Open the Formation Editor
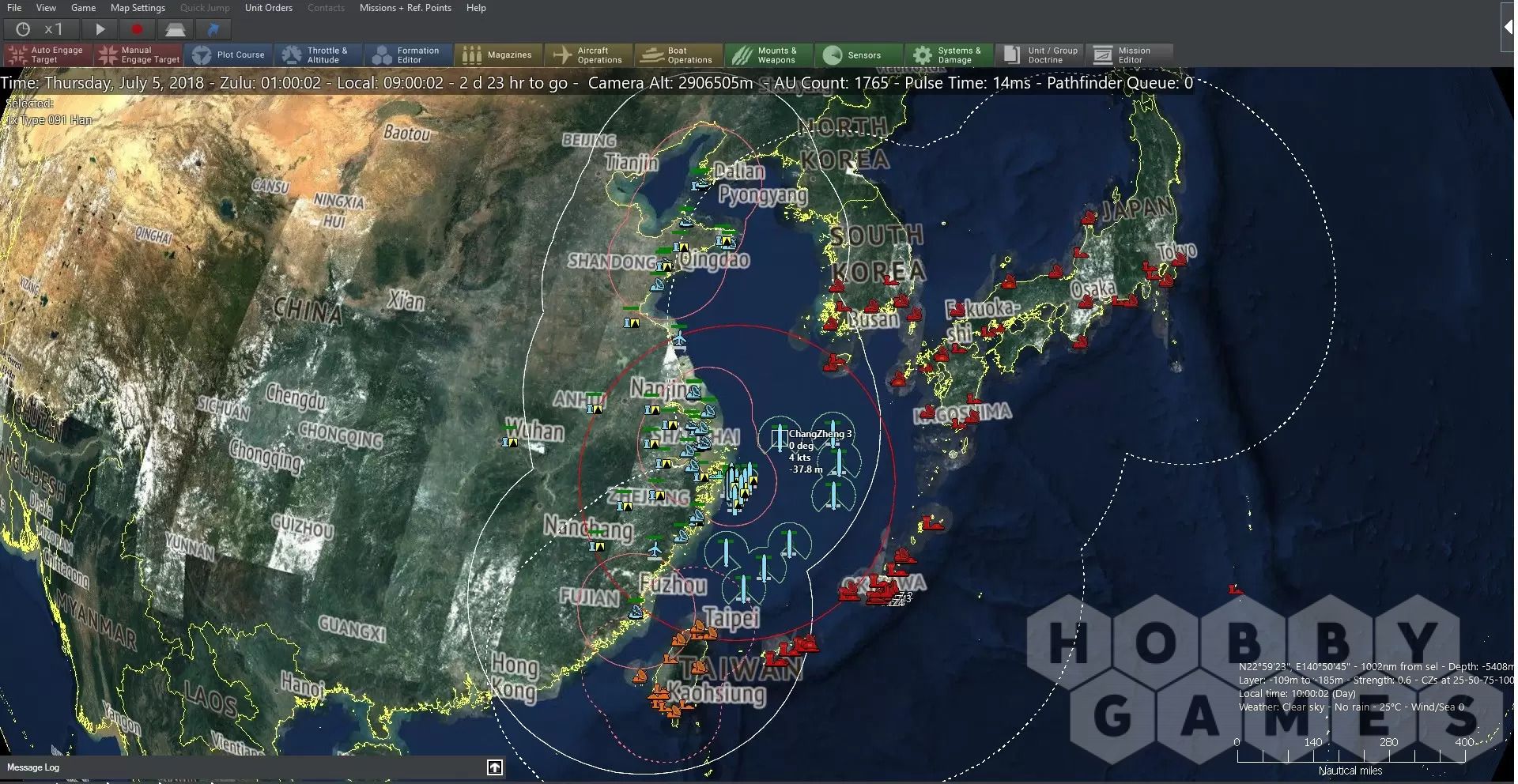1518x784 pixels. click(x=409, y=55)
